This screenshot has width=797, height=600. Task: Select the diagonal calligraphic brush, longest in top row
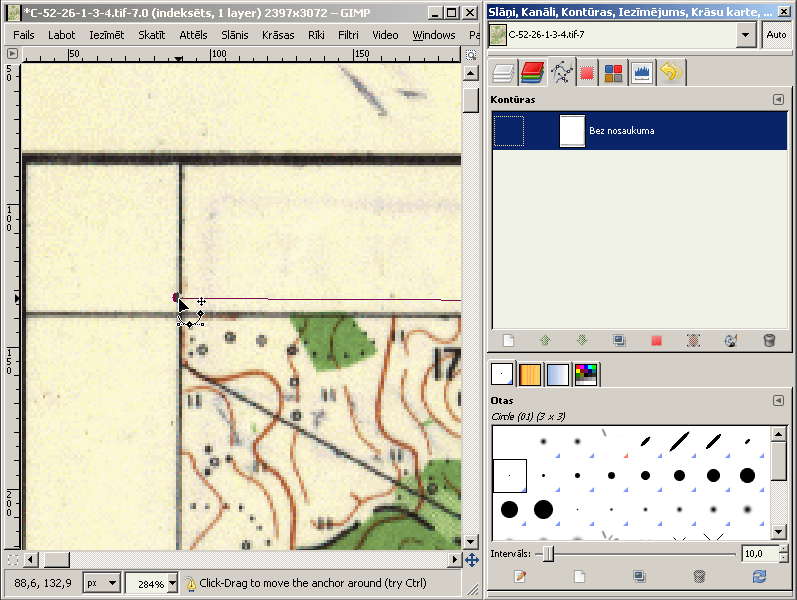pyautogui.click(x=679, y=441)
